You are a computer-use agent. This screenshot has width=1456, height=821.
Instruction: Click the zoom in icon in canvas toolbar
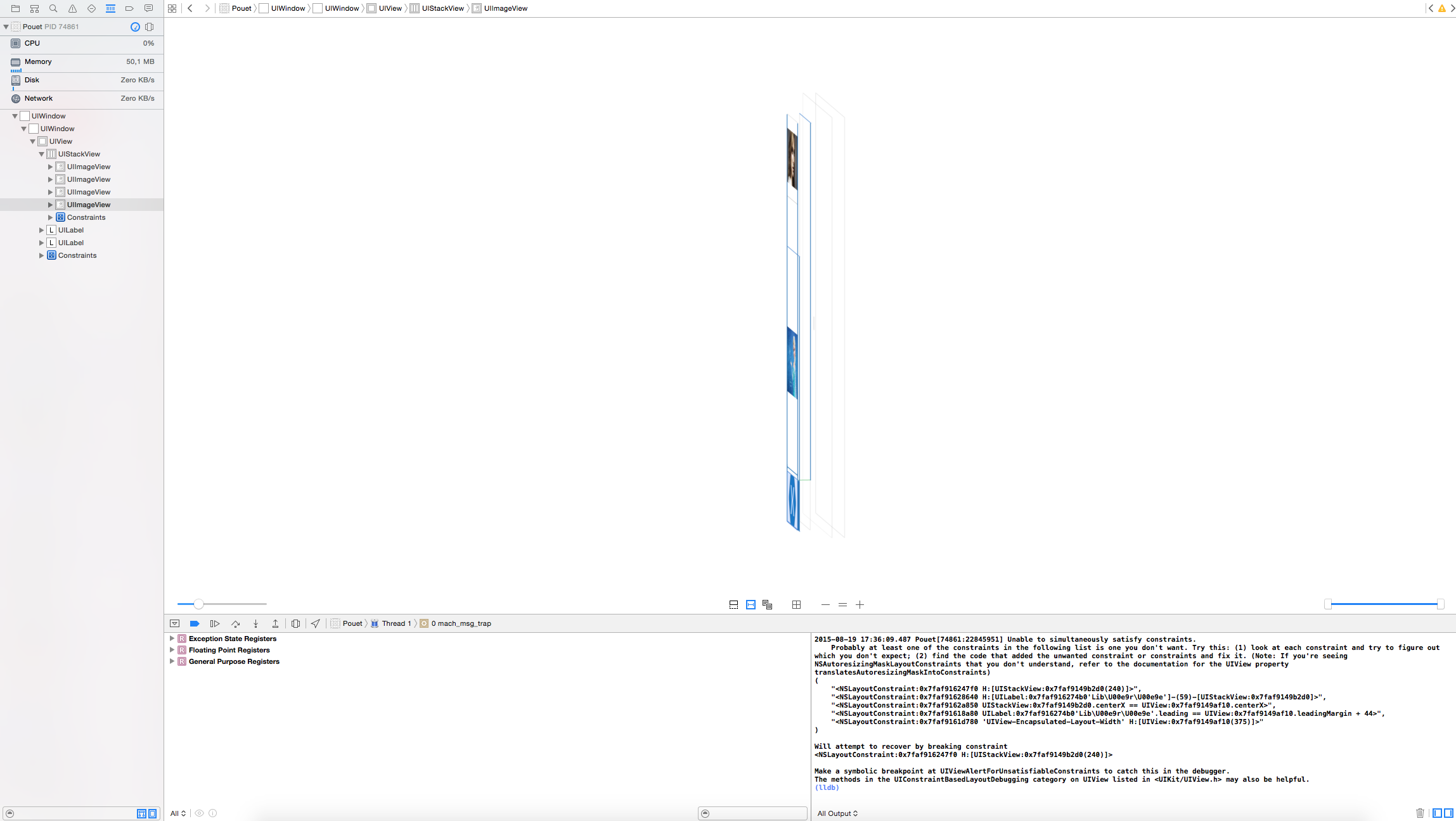tap(859, 604)
